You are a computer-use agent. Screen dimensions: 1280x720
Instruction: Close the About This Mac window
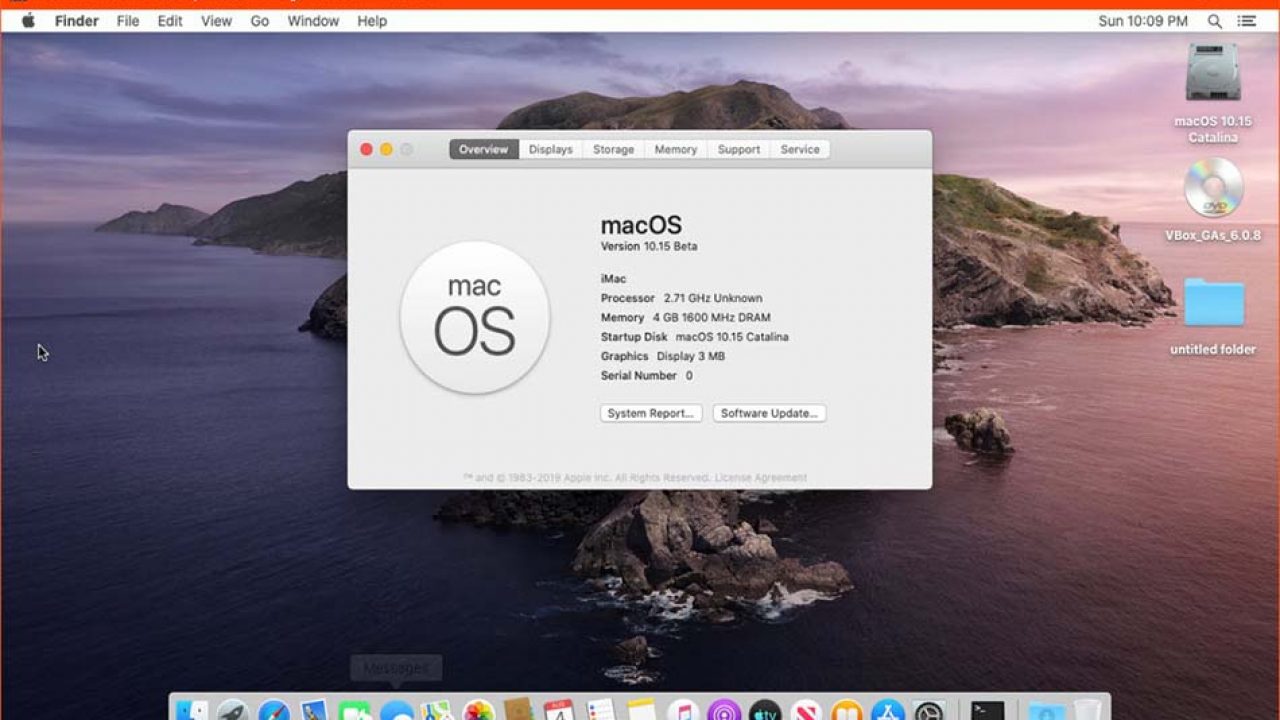point(366,149)
